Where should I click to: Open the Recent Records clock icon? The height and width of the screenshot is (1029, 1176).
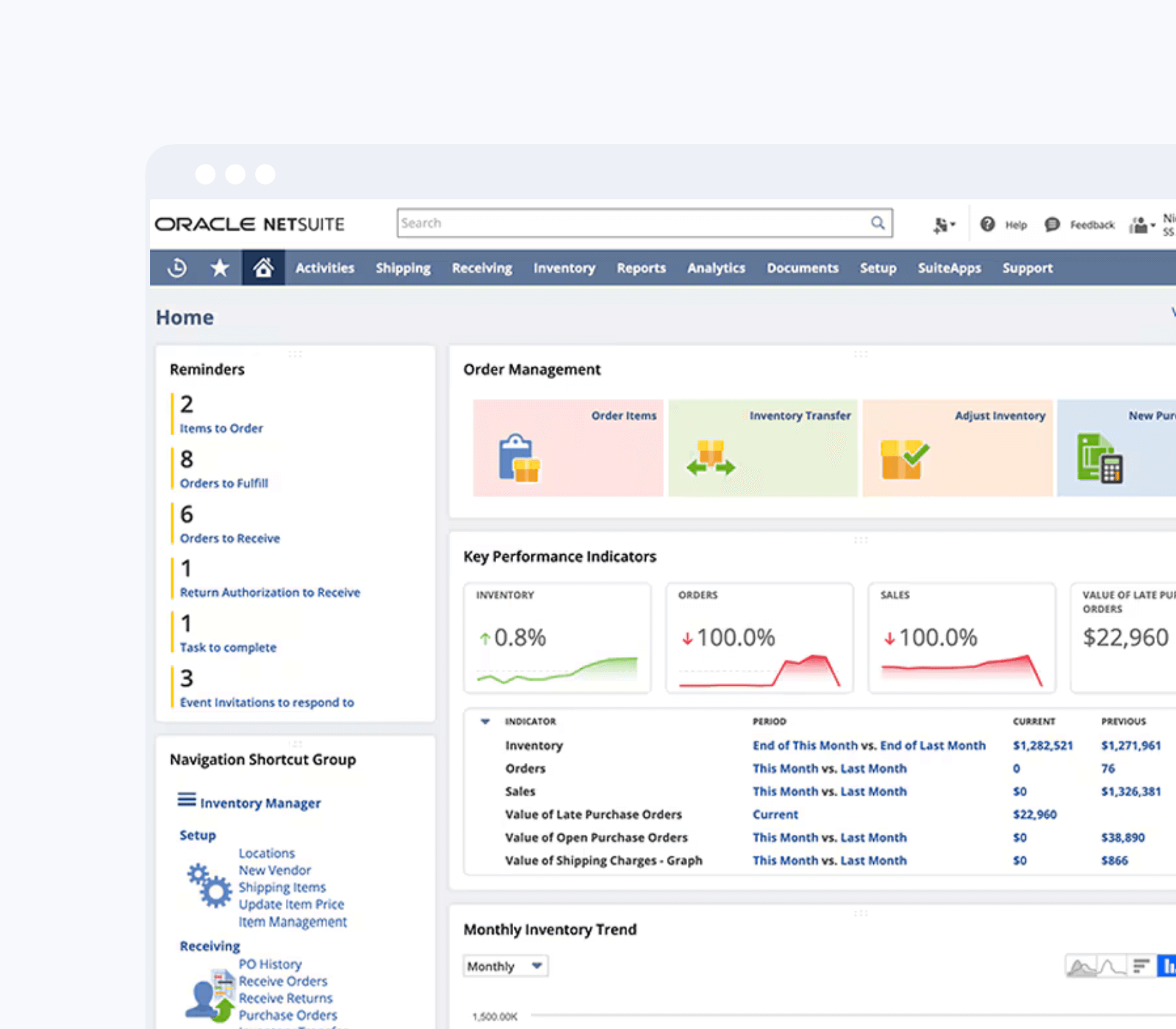(x=177, y=268)
